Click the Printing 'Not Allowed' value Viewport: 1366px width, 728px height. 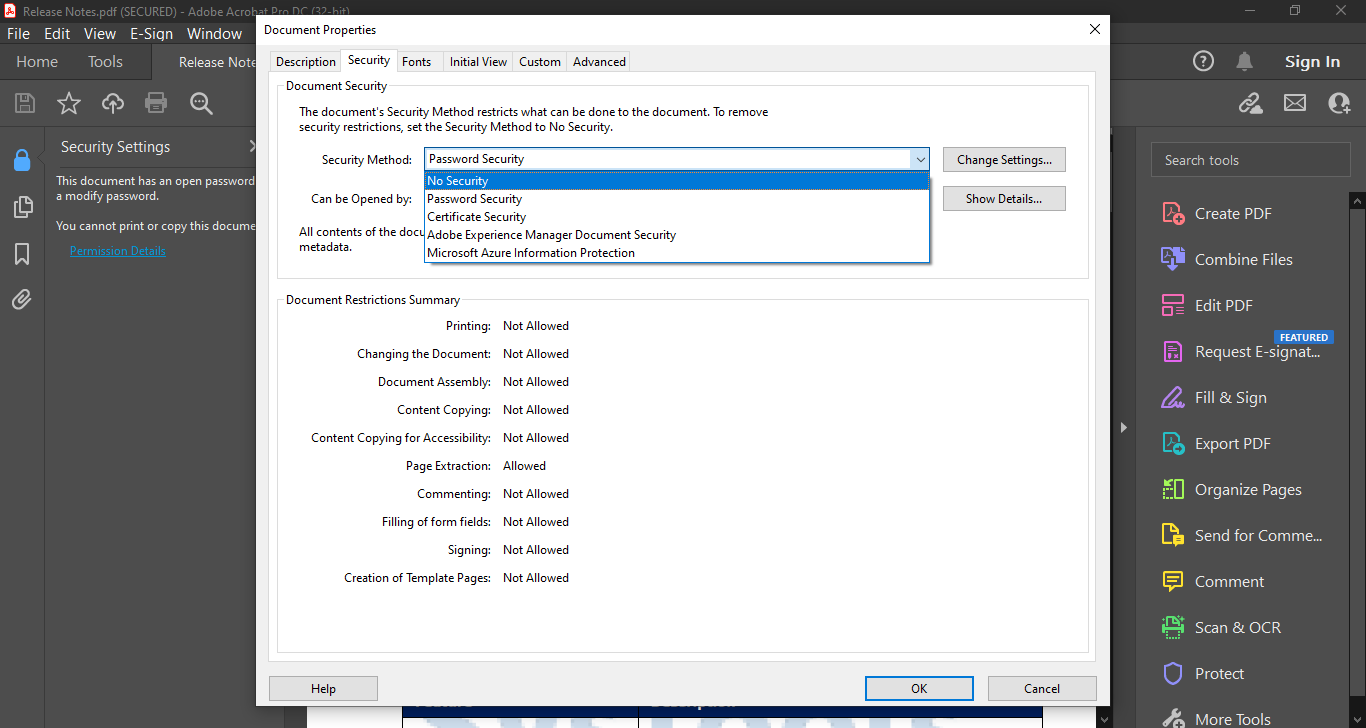[x=536, y=326]
